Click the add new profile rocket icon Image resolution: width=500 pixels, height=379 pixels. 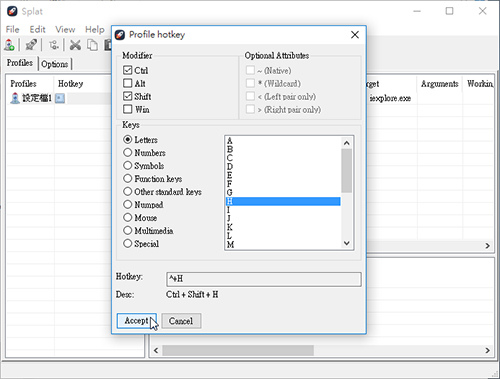click(9, 45)
